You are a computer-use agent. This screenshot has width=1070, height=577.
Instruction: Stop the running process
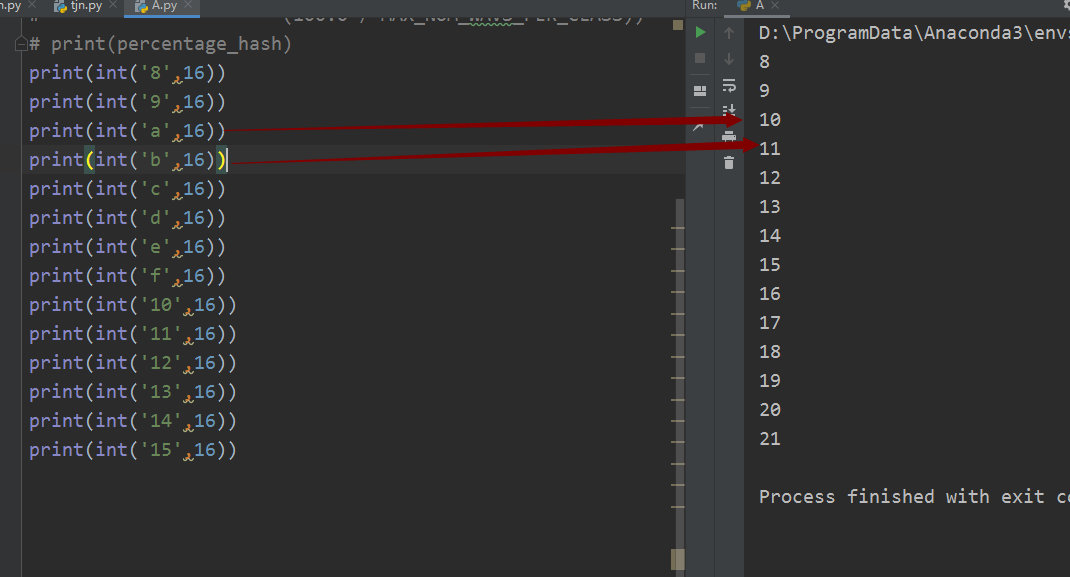coord(700,56)
